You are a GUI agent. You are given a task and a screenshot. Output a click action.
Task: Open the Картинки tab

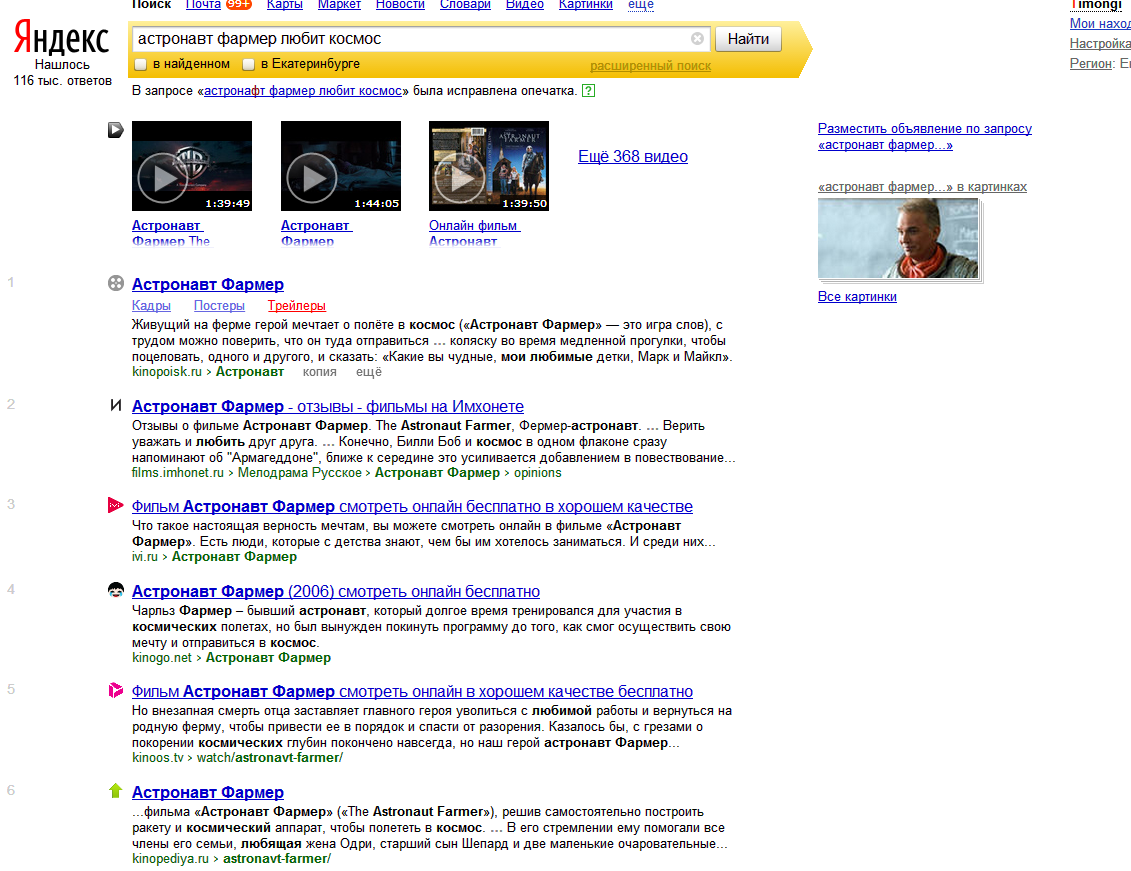(x=586, y=4)
